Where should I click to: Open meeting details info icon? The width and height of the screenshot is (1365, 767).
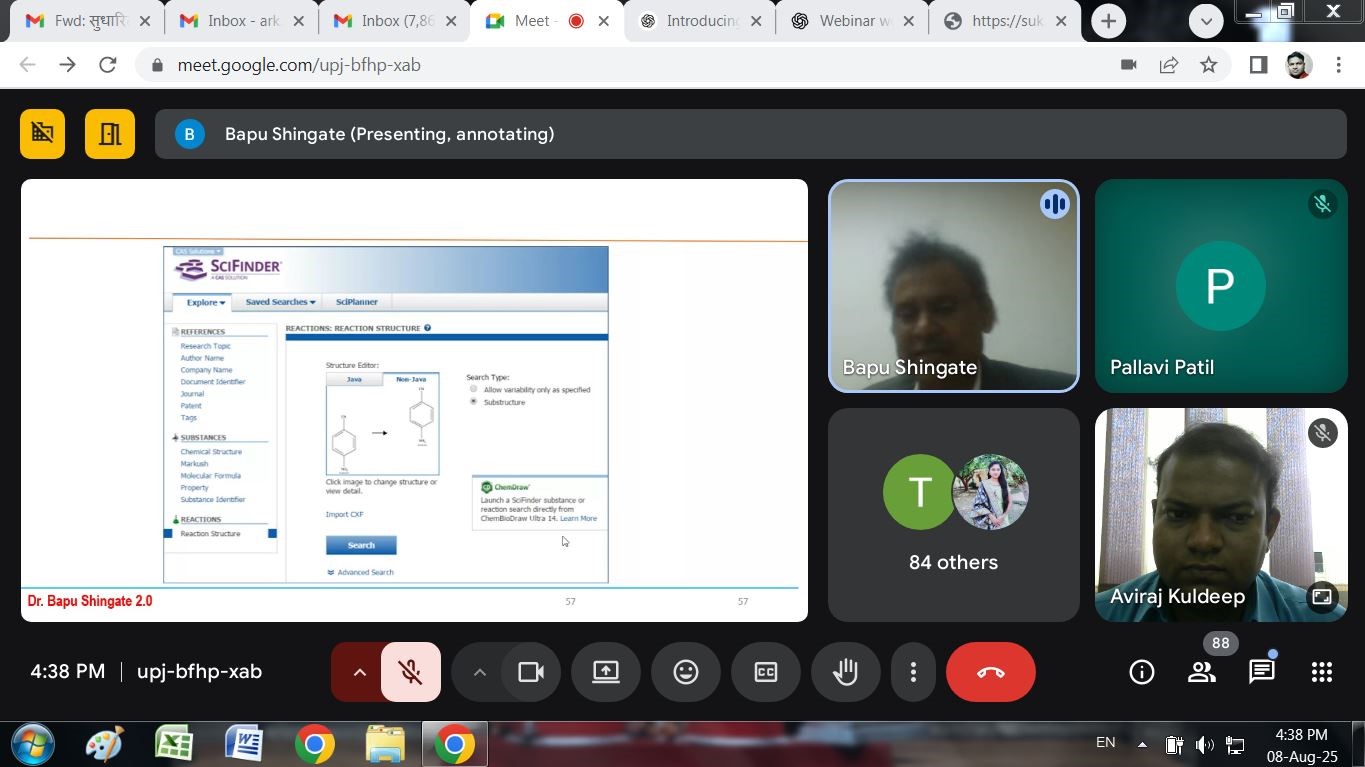[x=1141, y=672]
